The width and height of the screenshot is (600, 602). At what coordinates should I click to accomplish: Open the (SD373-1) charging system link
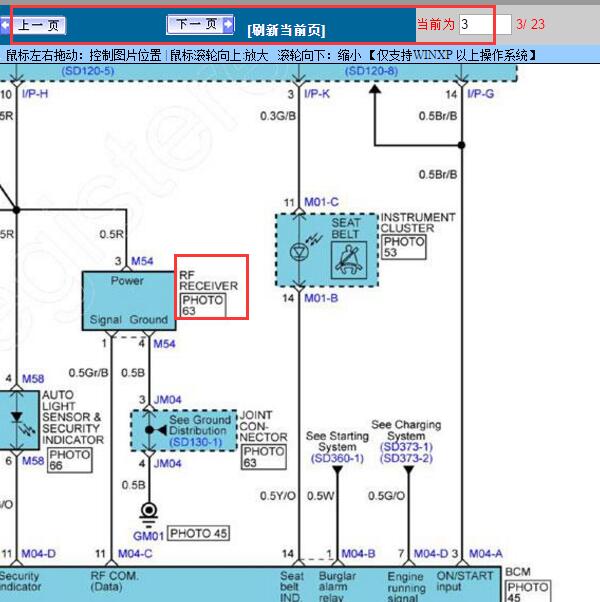point(406,447)
